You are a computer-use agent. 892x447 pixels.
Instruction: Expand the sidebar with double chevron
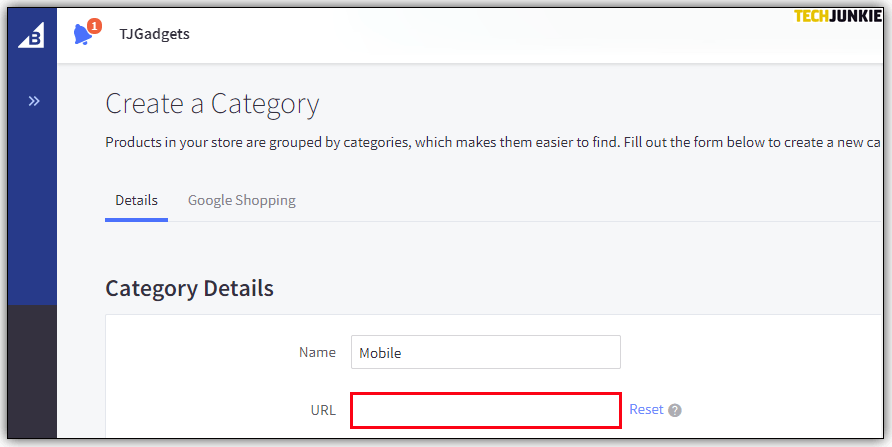tap(33, 101)
